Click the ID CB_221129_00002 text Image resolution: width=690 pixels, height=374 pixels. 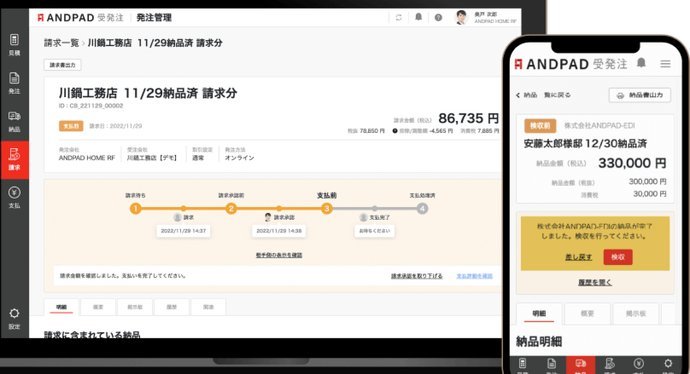91,106
